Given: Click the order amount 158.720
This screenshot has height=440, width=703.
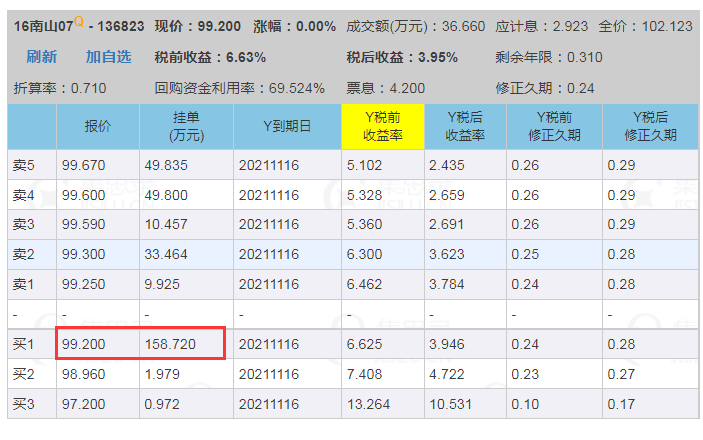Looking at the screenshot, I should click(x=170, y=344).
